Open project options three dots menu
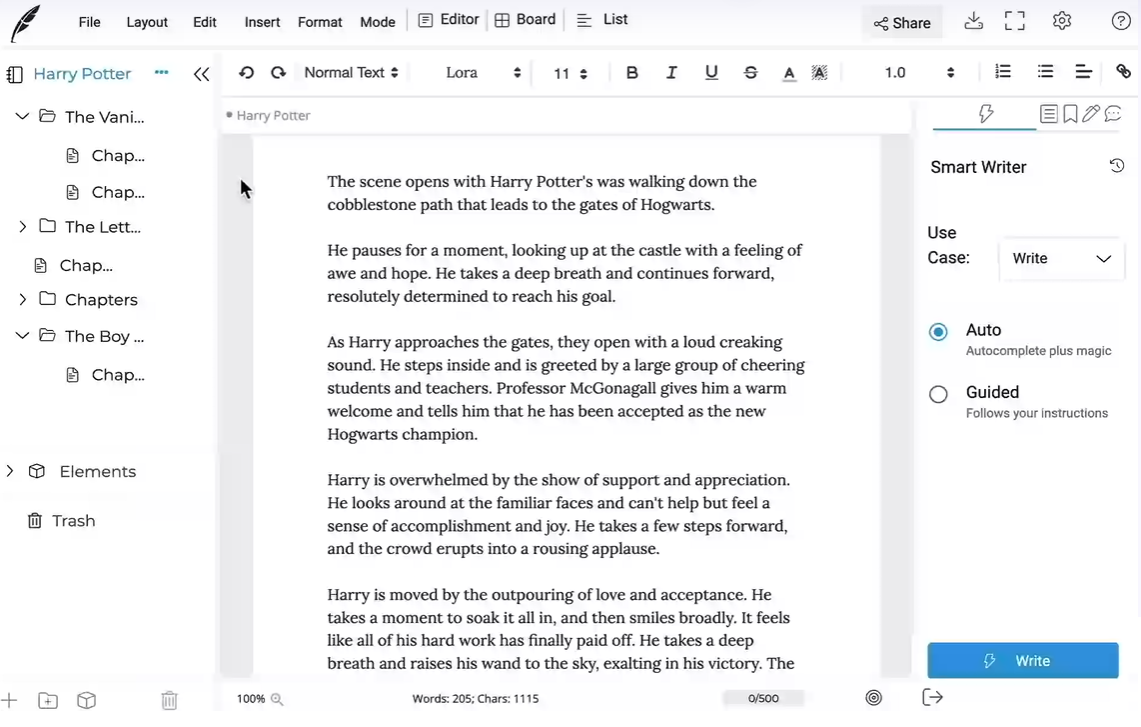1141x727 pixels. (x=162, y=72)
